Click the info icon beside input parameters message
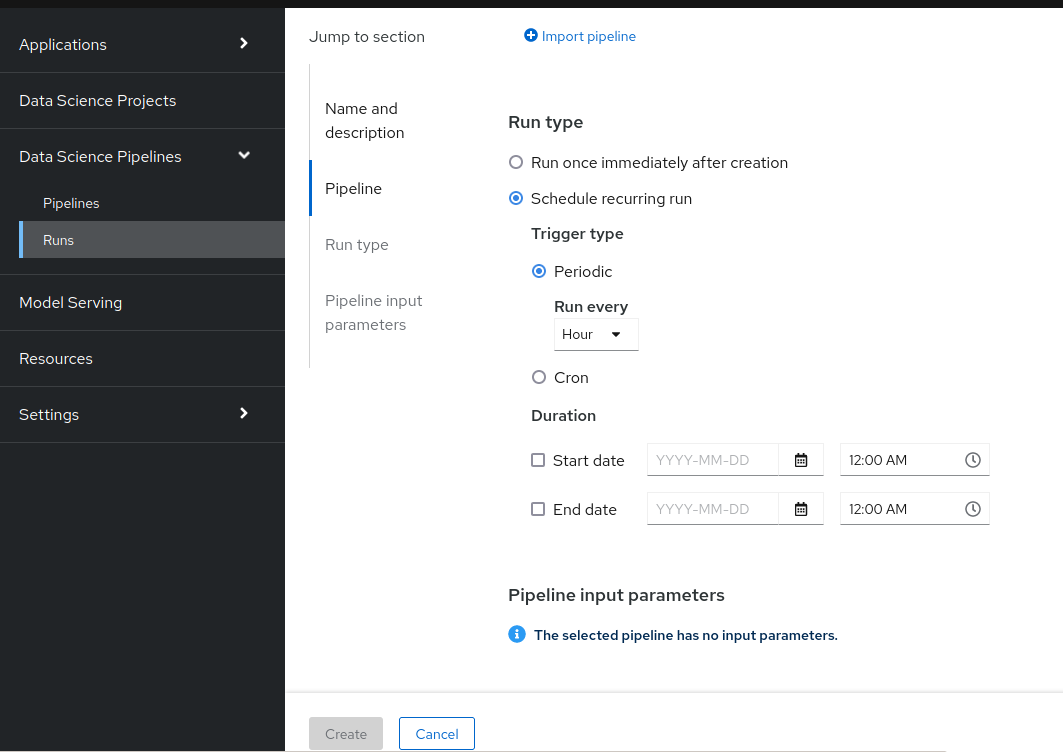The width and height of the screenshot is (1063, 752). [517, 634]
